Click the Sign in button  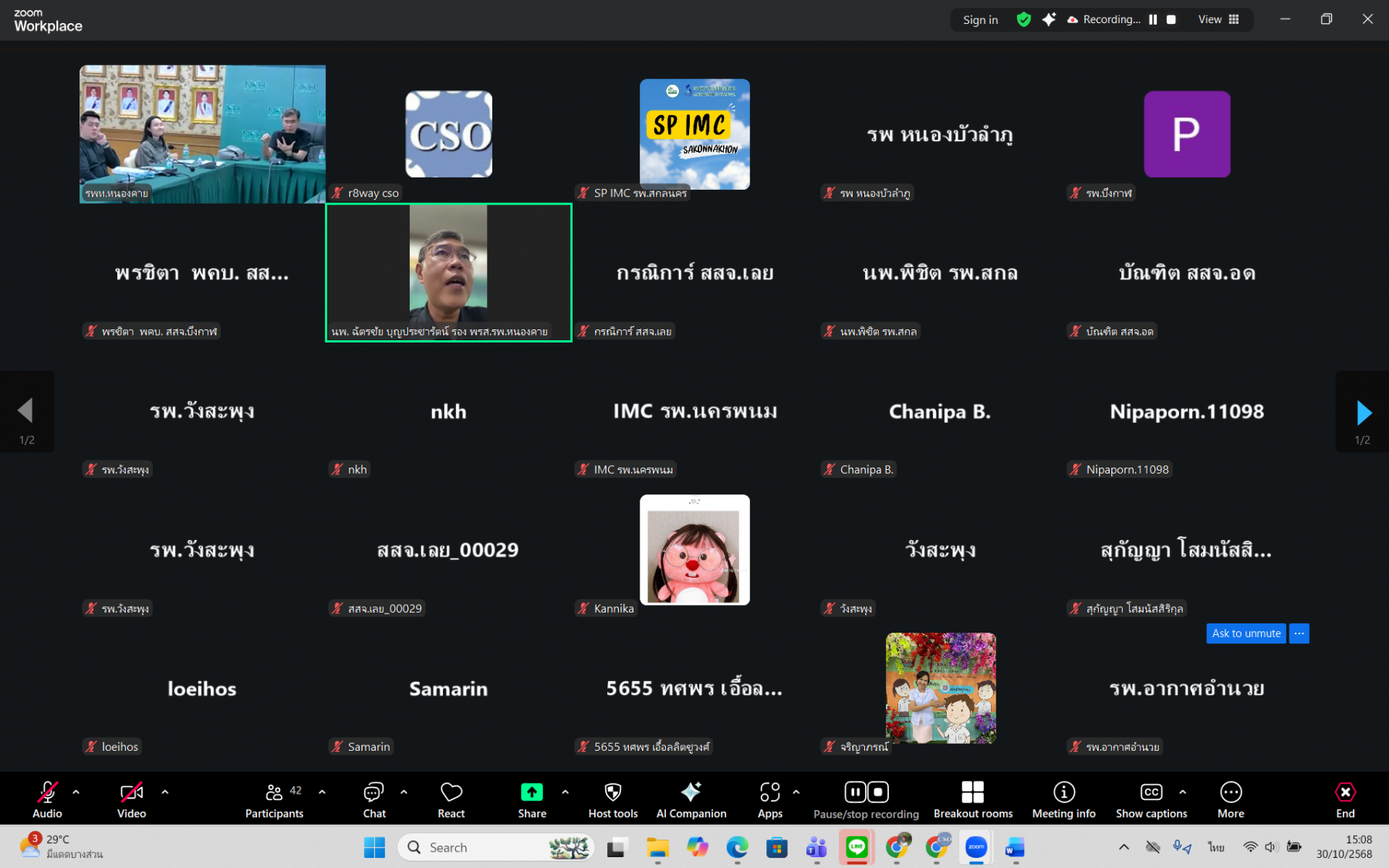(980, 20)
